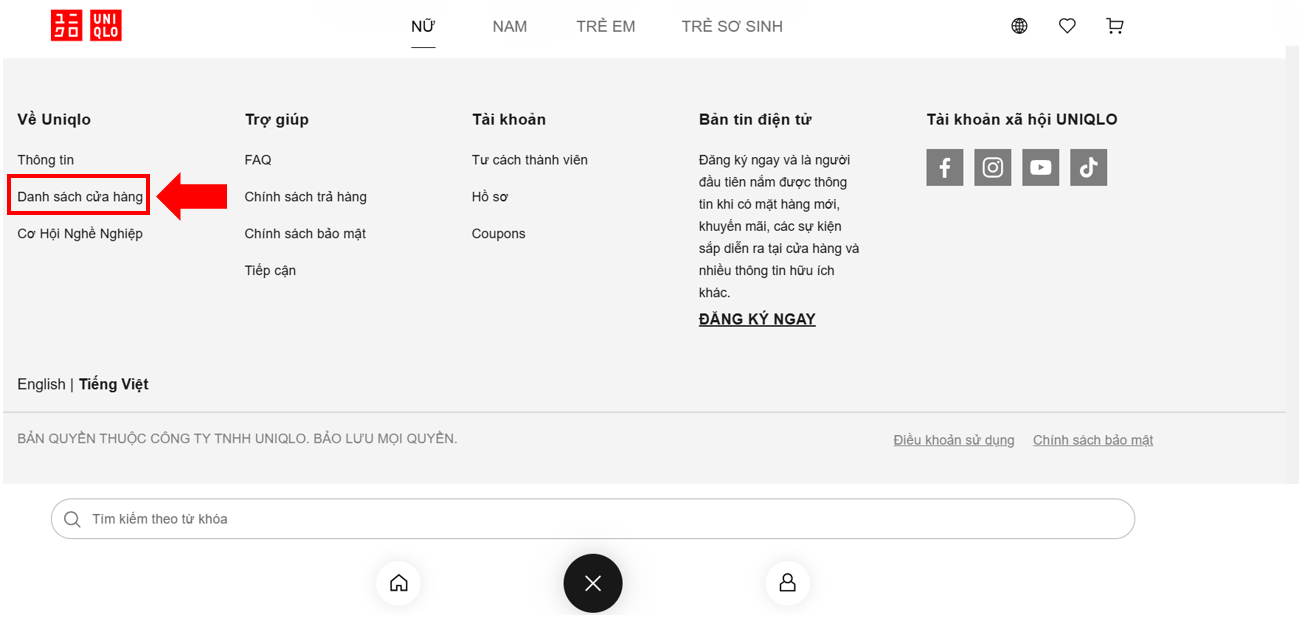Switch language to English
This screenshot has height=620, width=1306.
(x=41, y=385)
